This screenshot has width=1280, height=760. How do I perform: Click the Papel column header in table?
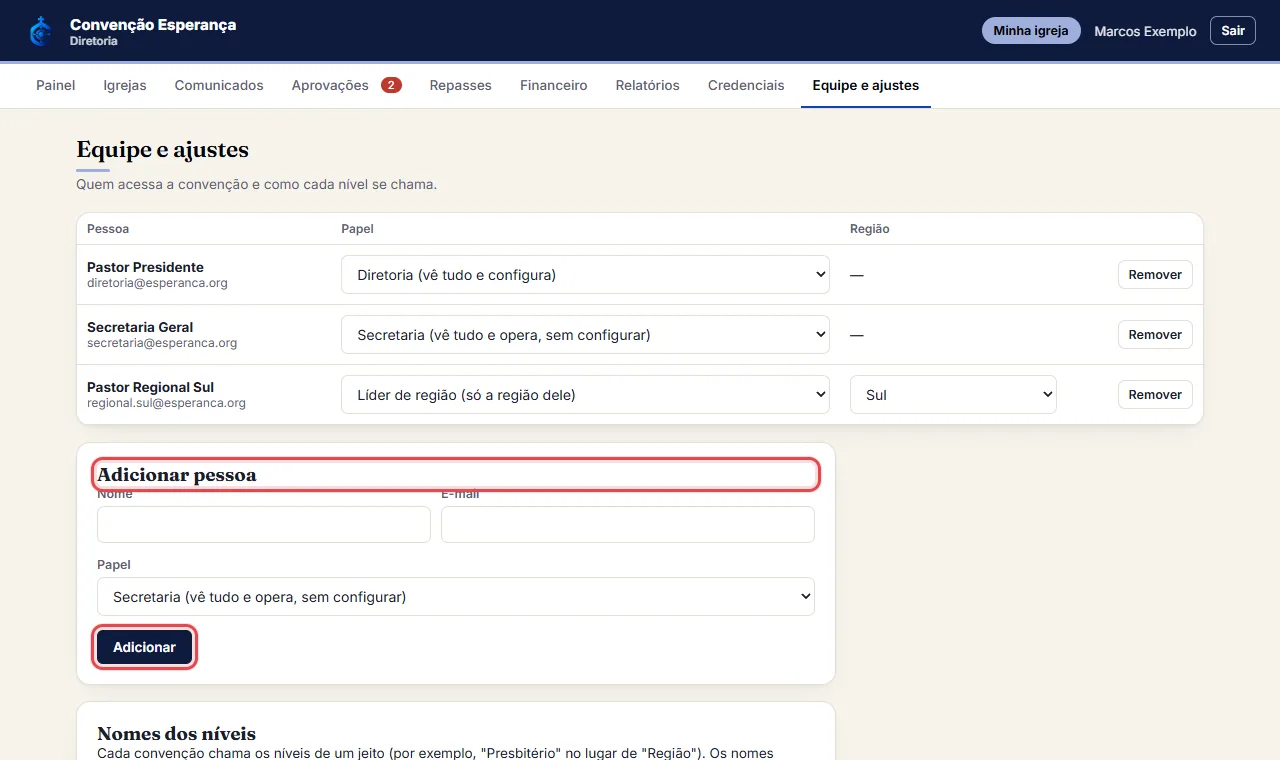click(357, 229)
